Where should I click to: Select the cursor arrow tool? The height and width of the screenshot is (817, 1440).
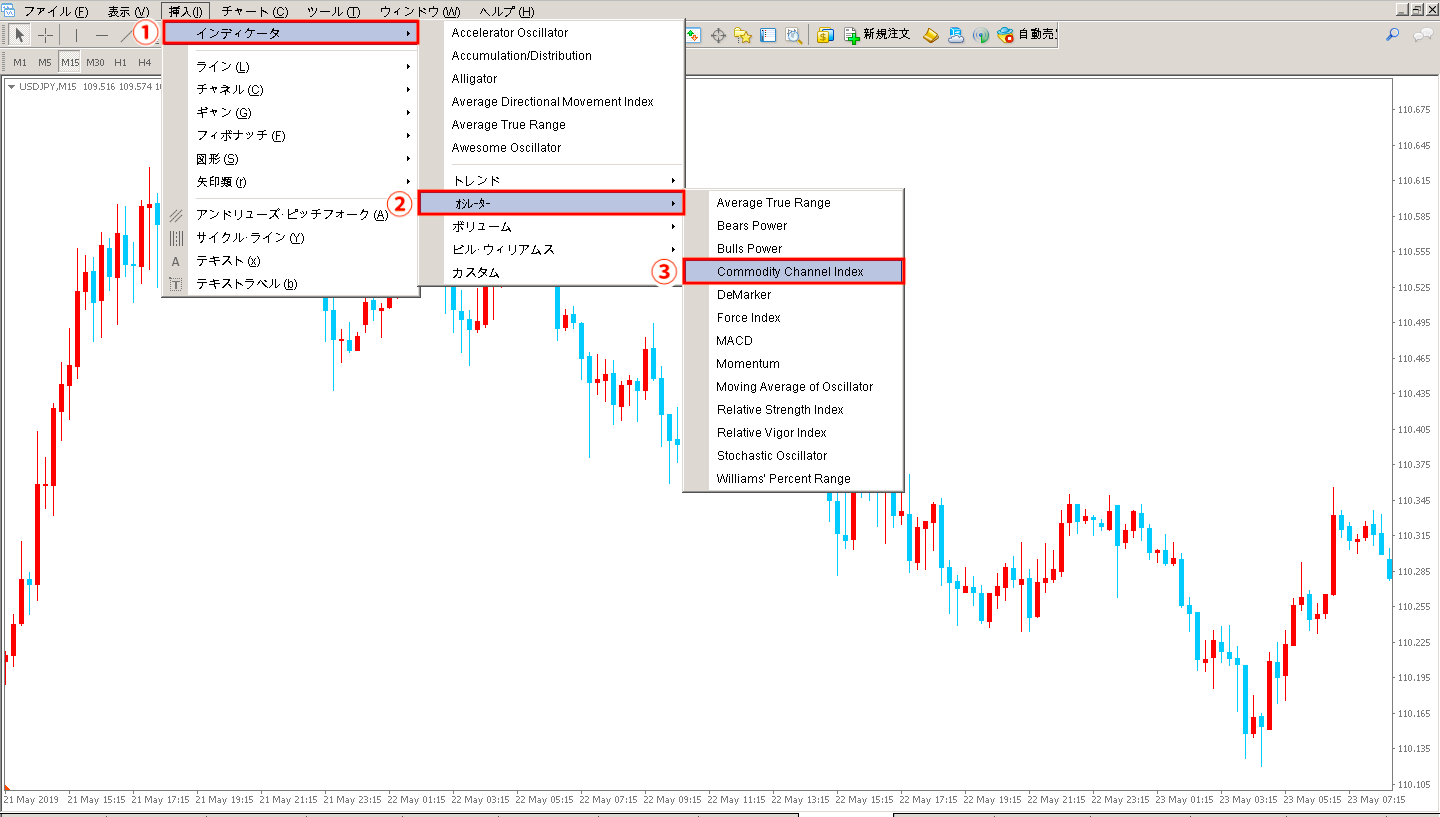point(20,35)
